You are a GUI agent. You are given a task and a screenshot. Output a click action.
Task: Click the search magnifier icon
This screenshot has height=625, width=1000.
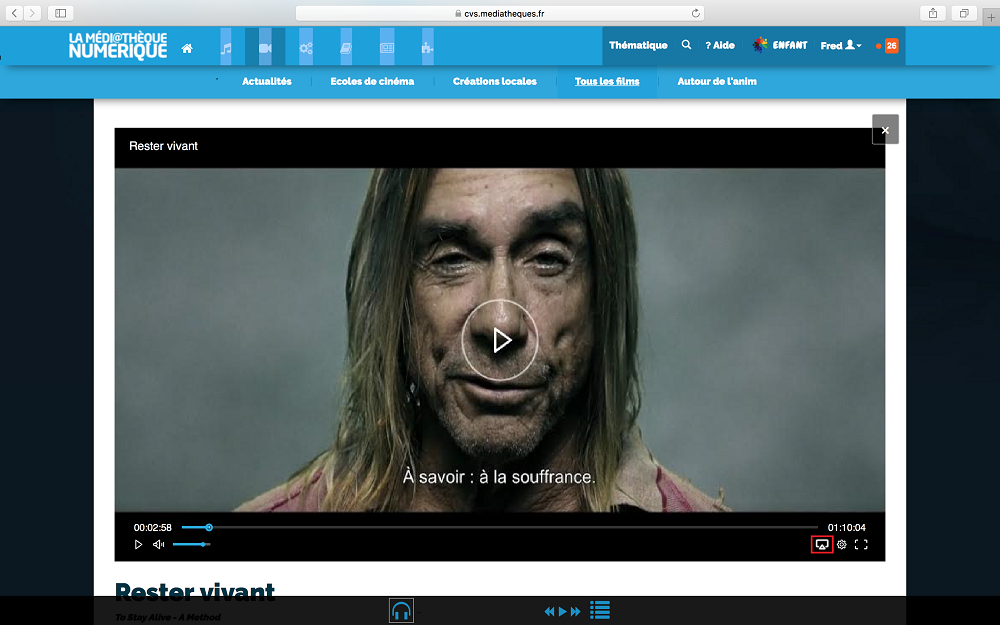click(x=686, y=45)
